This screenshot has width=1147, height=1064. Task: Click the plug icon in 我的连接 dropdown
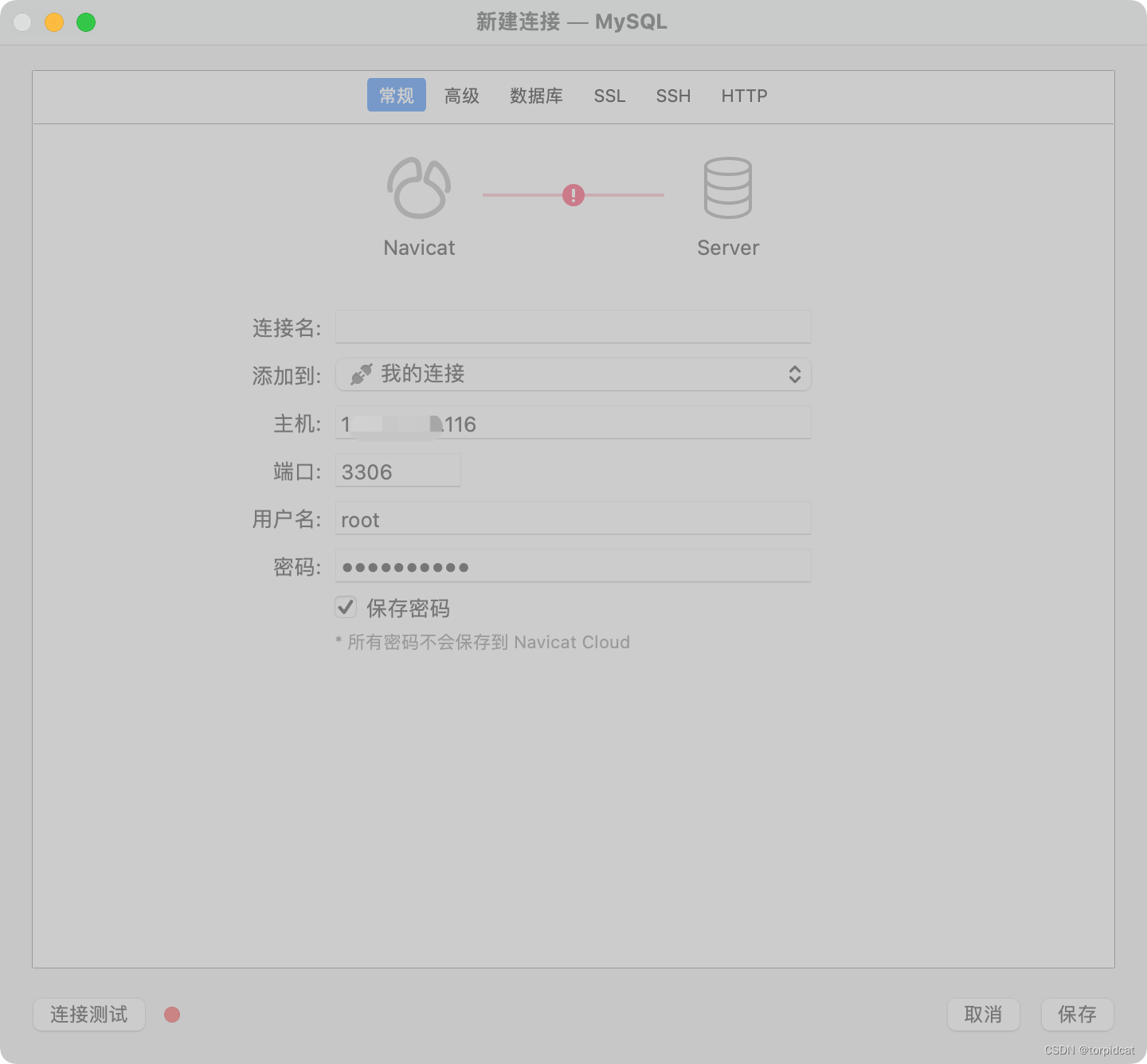[x=362, y=374]
